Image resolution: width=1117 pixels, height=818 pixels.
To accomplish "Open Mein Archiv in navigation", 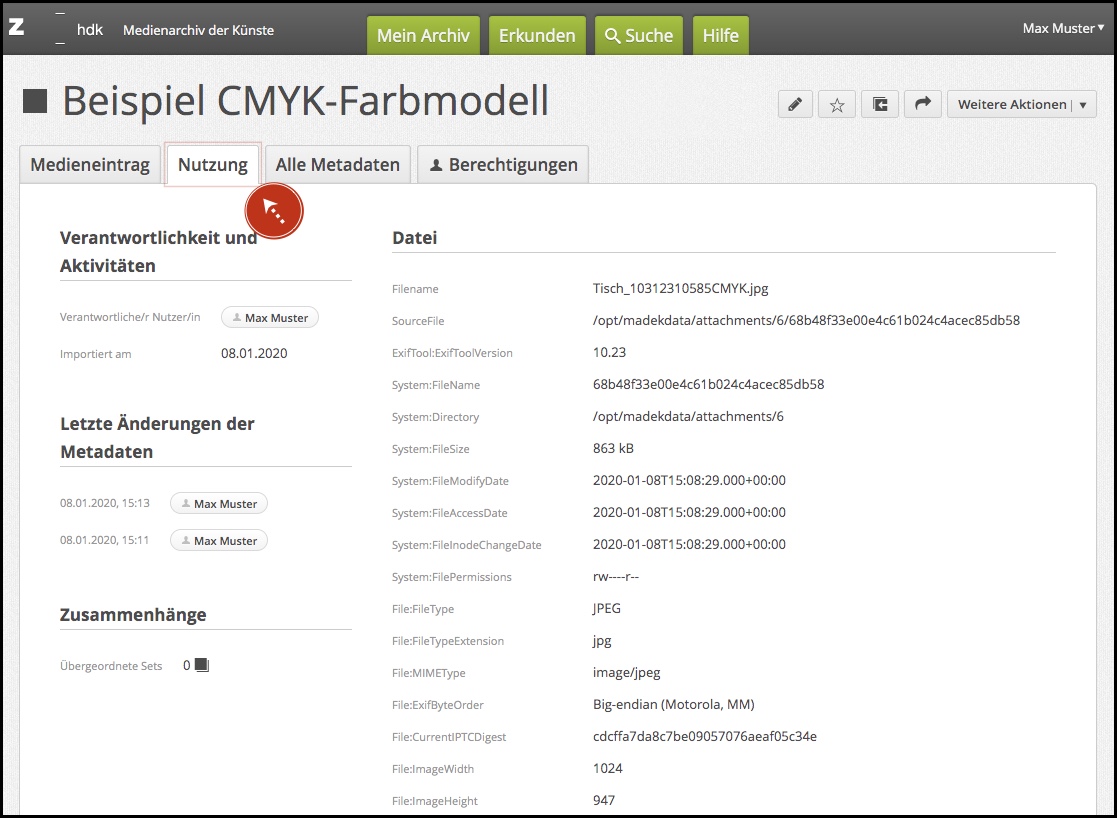I will pyautogui.click(x=423, y=35).
